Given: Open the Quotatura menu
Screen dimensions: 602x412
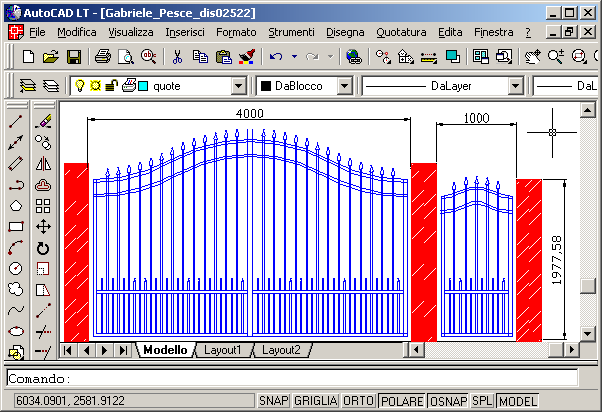Looking at the screenshot, I should pos(401,32).
